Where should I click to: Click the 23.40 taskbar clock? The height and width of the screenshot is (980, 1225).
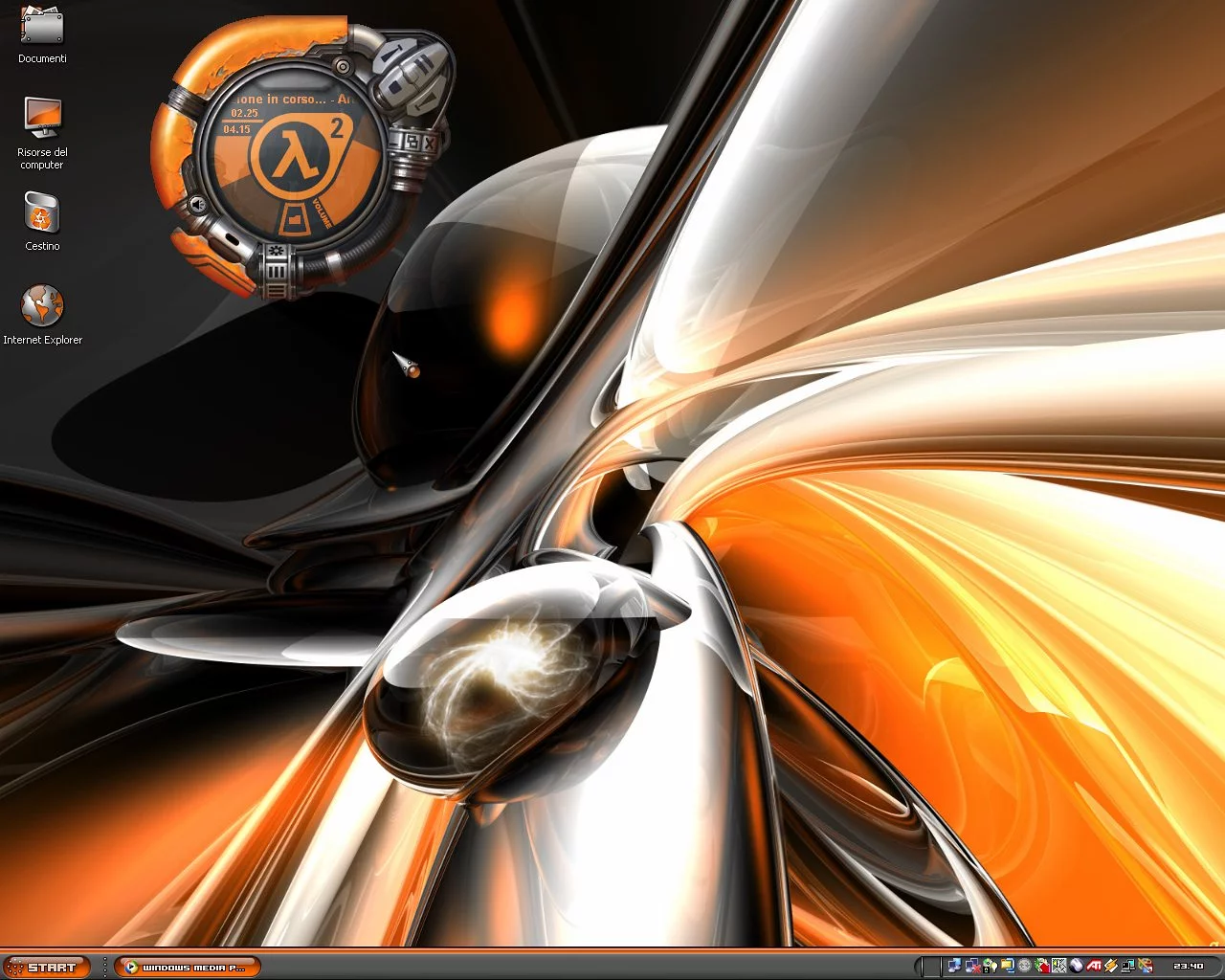pos(1188,966)
